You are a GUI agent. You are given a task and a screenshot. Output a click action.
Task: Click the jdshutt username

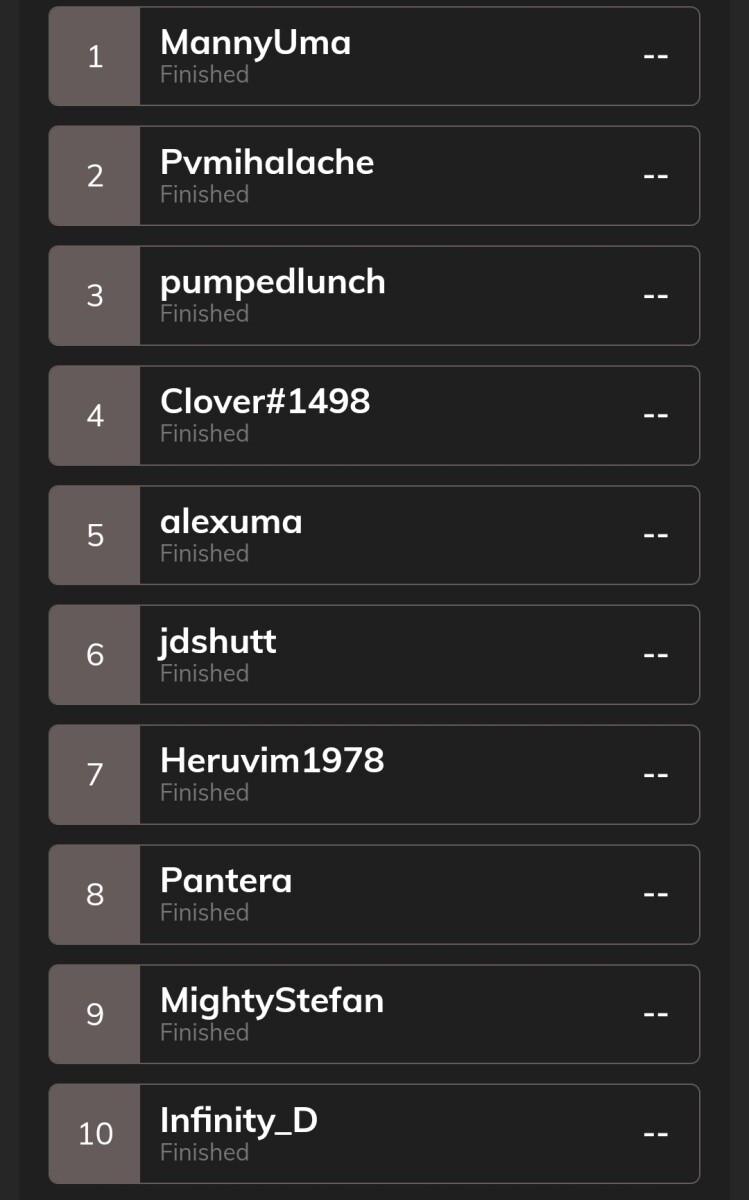tap(218, 642)
